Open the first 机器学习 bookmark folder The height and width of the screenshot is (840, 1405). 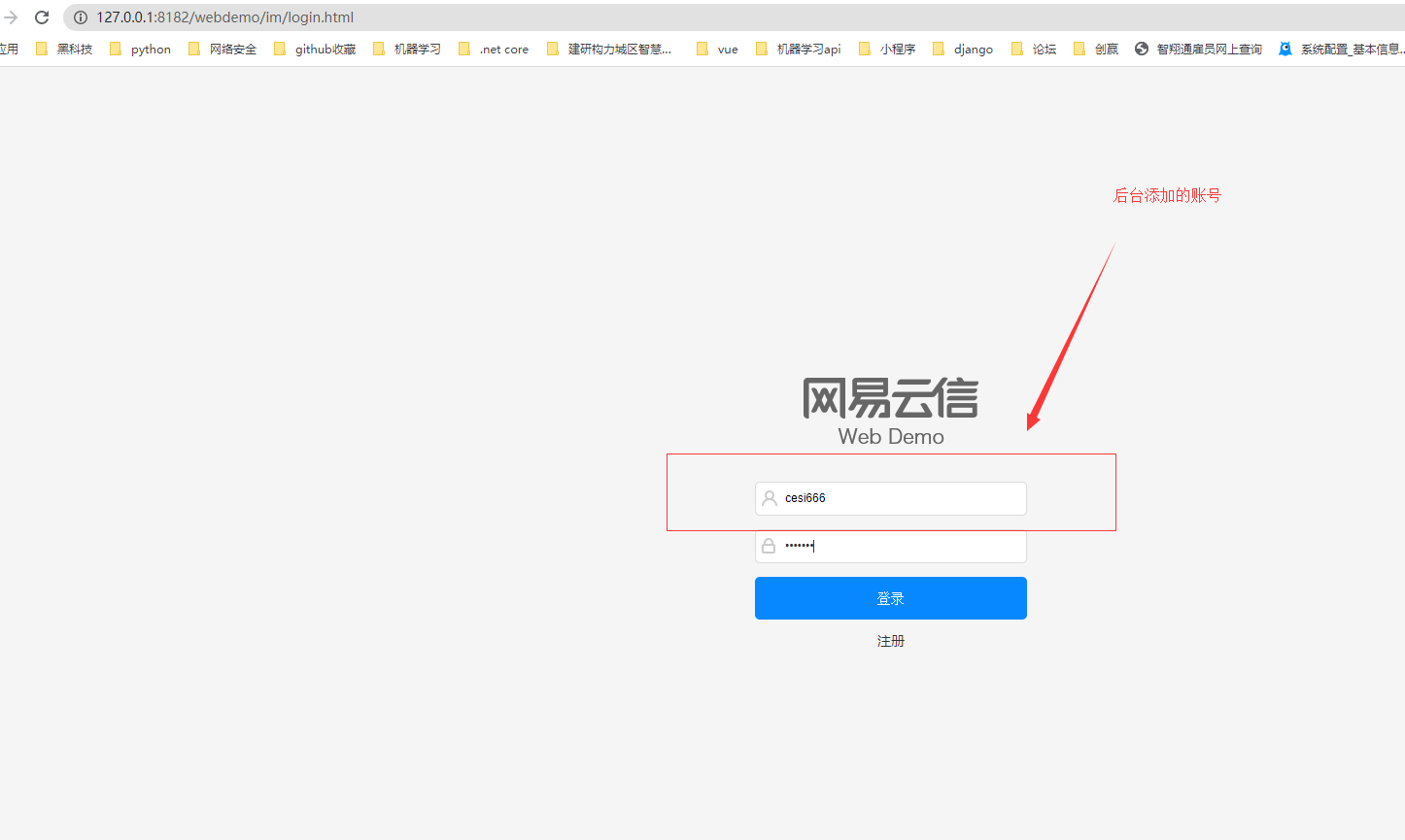407,49
